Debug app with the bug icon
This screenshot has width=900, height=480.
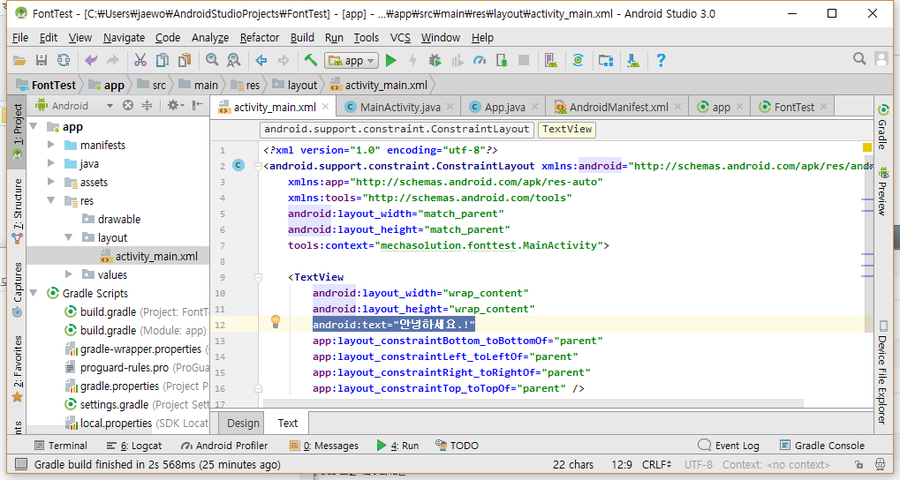click(435, 60)
